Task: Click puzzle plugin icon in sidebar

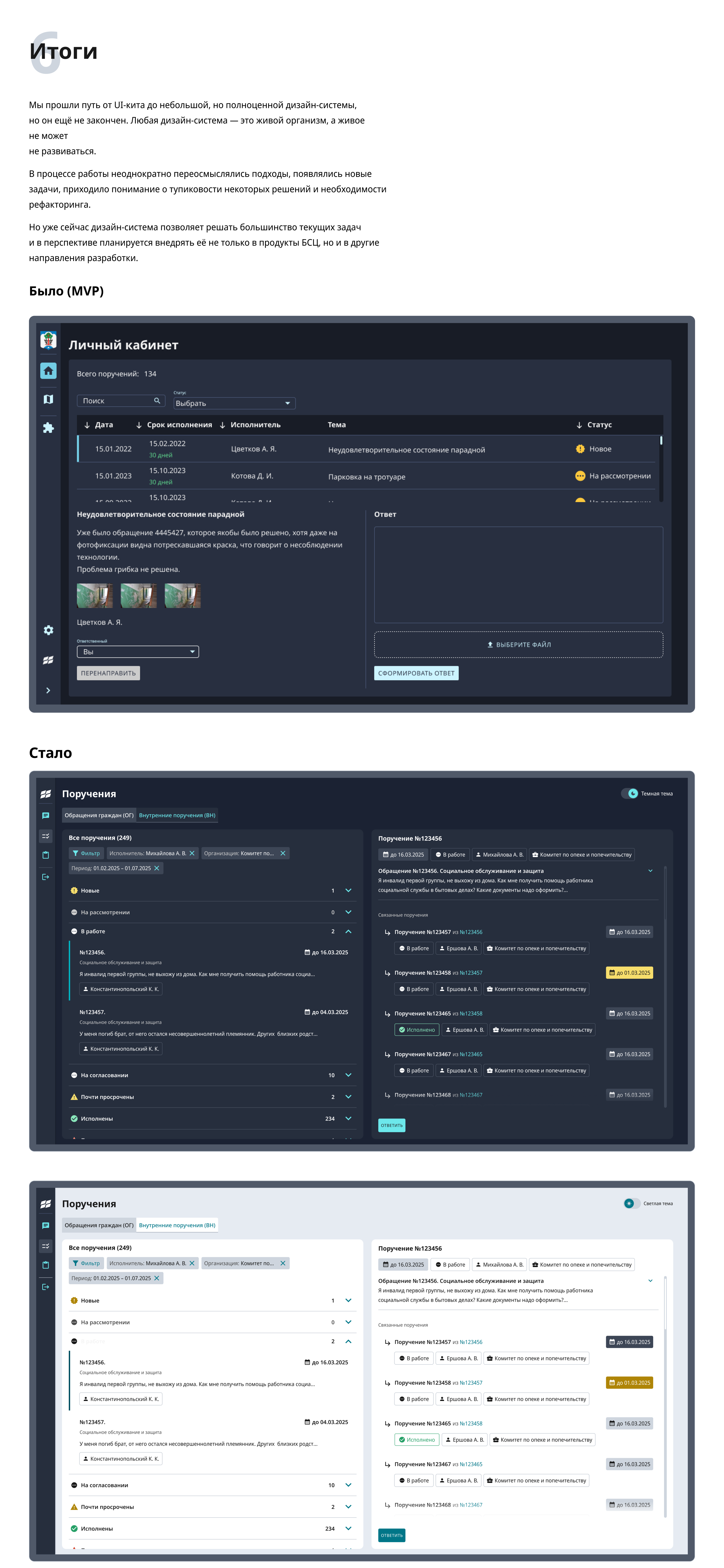Action: (48, 428)
